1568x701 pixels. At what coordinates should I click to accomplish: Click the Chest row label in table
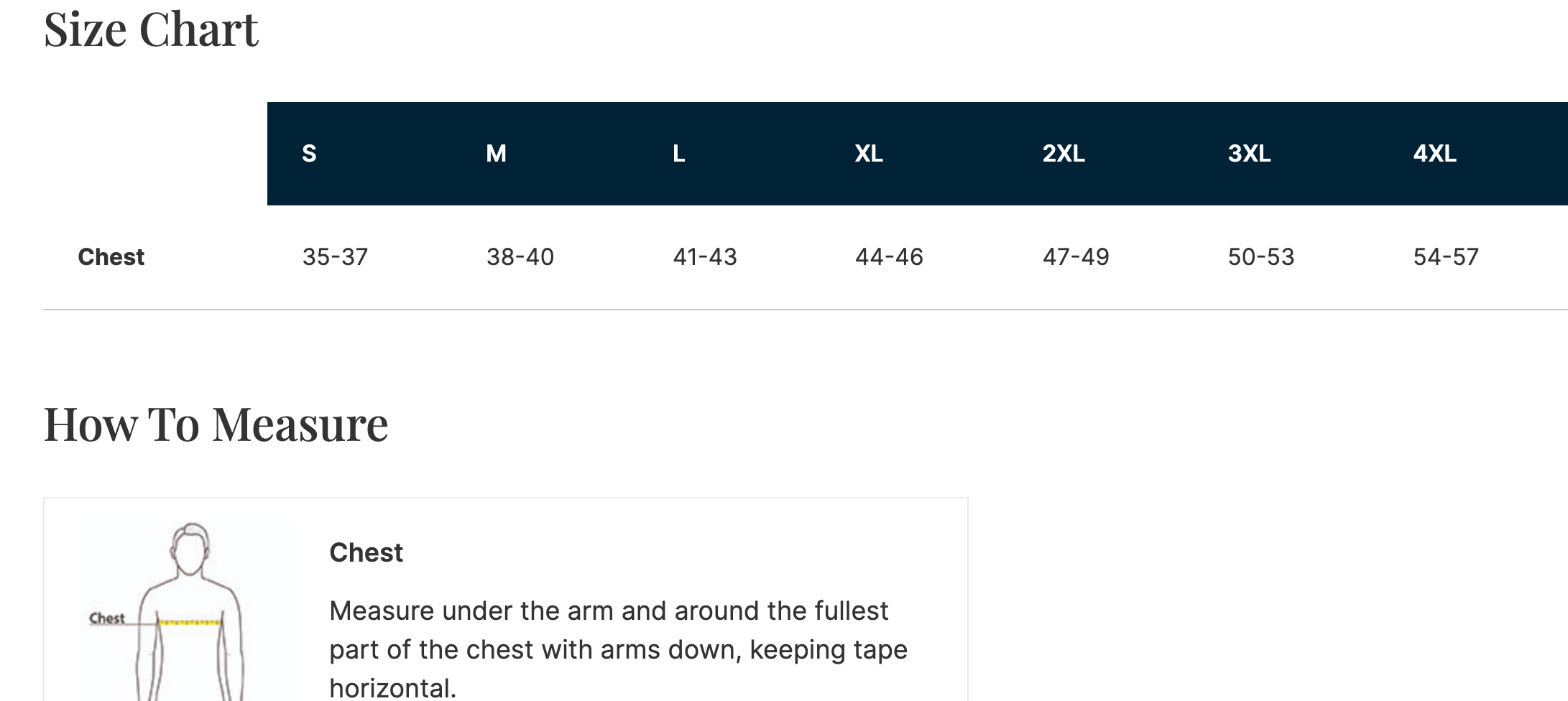(111, 257)
